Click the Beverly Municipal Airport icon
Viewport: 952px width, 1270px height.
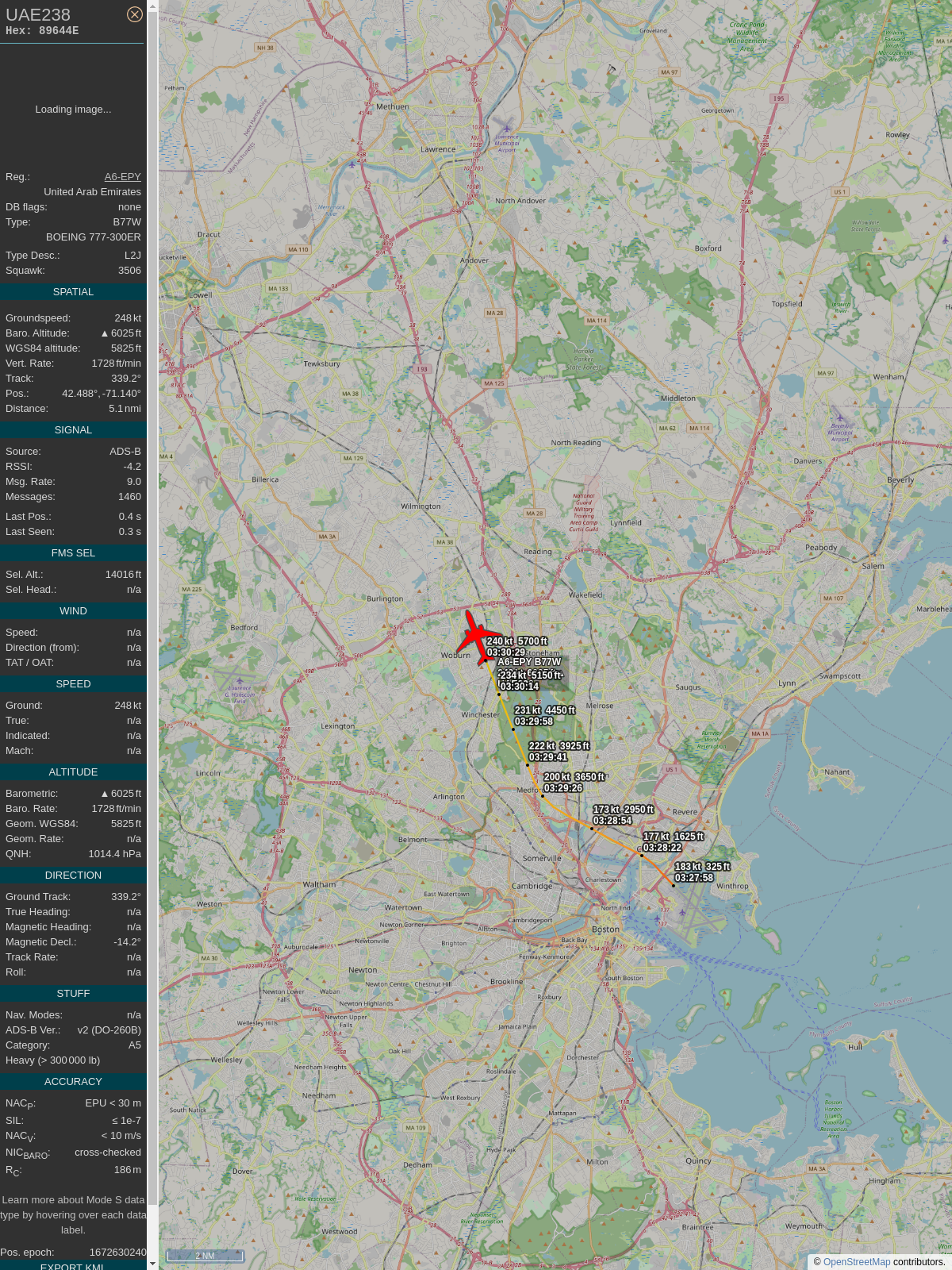pos(839,418)
